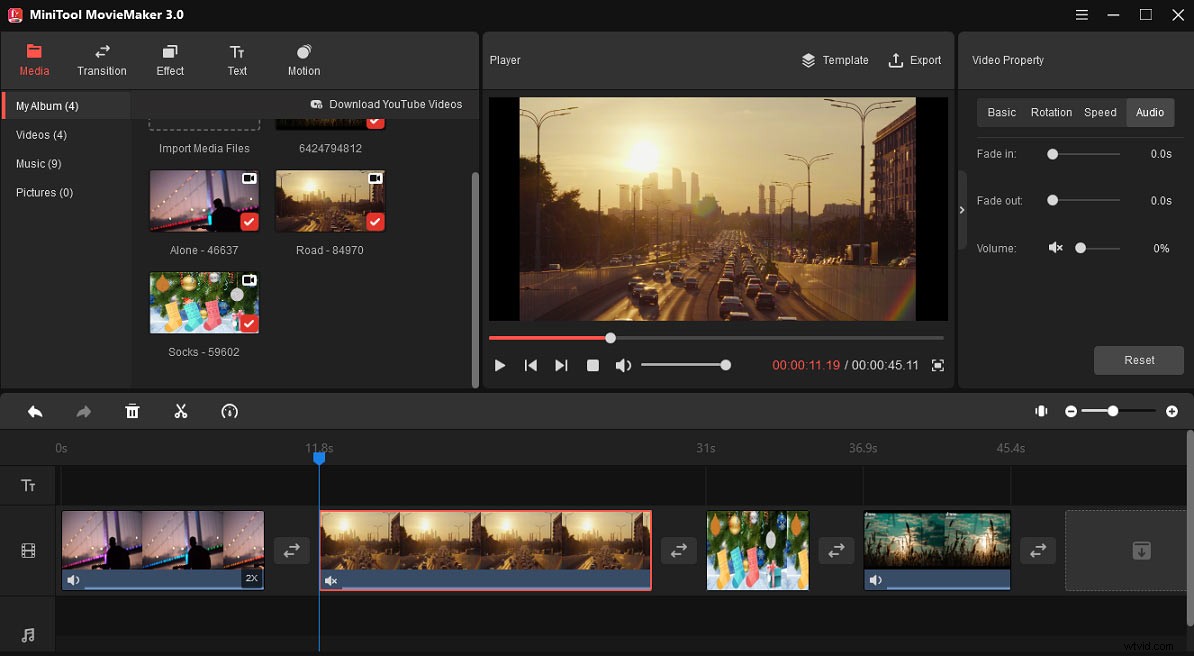The image size is (1194, 656).
Task: Zoom in on the timeline with the plus icon
Action: click(x=1173, y=410)
